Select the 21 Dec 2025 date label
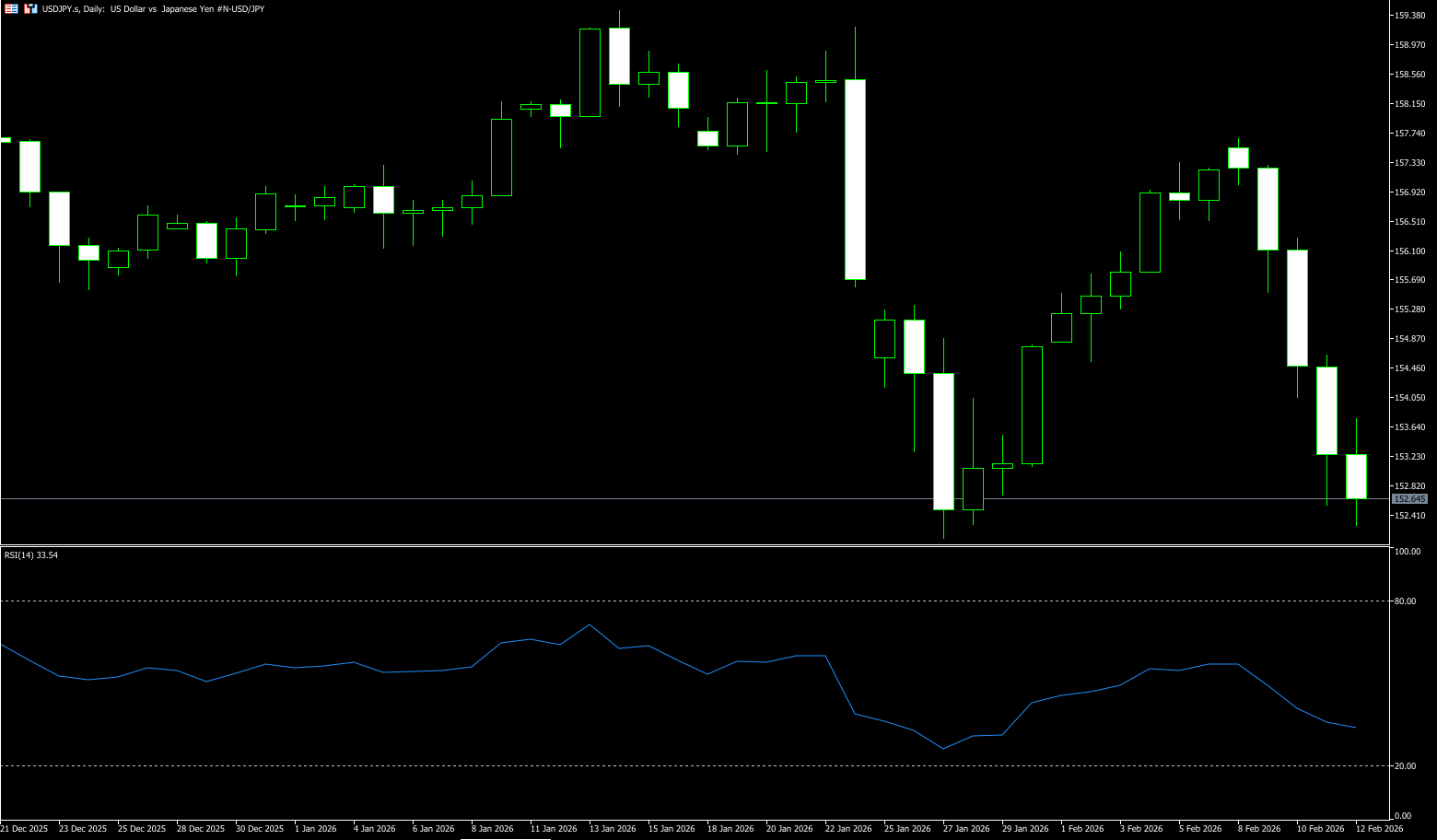This screenshot has height=840, width=1437. pos(25,829)
